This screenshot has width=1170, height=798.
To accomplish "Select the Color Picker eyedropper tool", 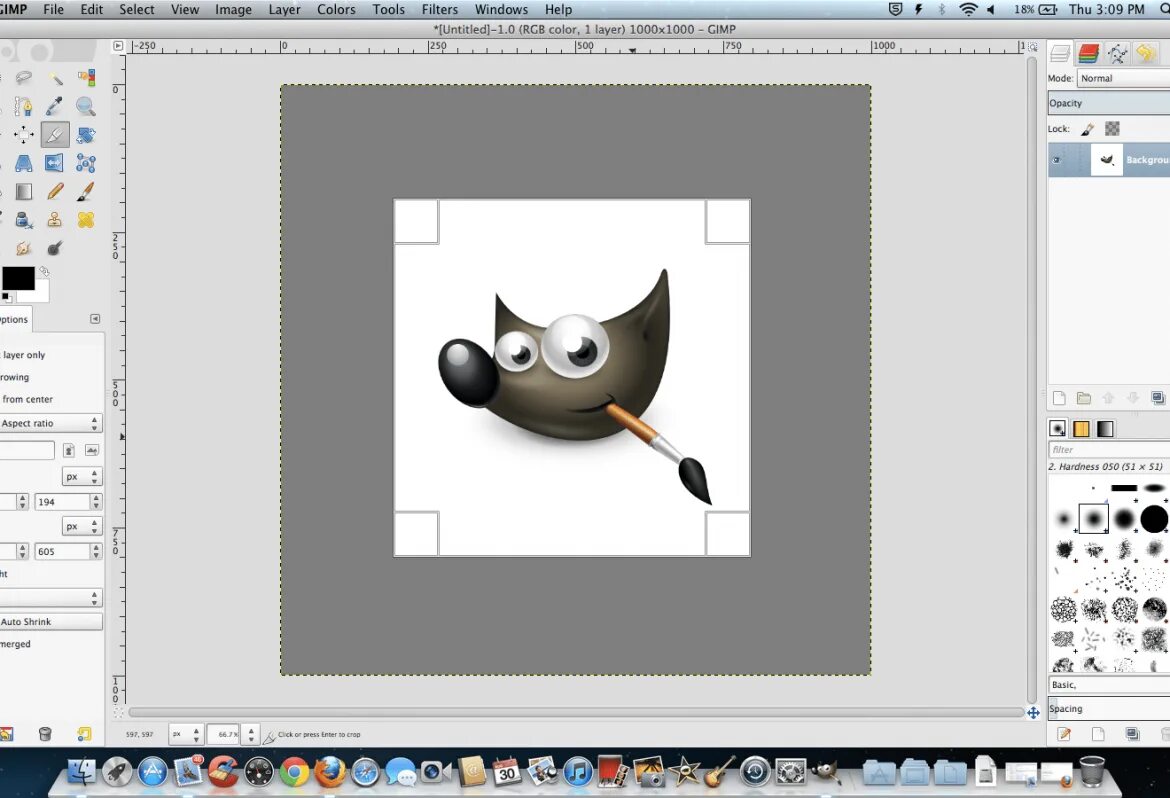I will [x=55, y=107].
